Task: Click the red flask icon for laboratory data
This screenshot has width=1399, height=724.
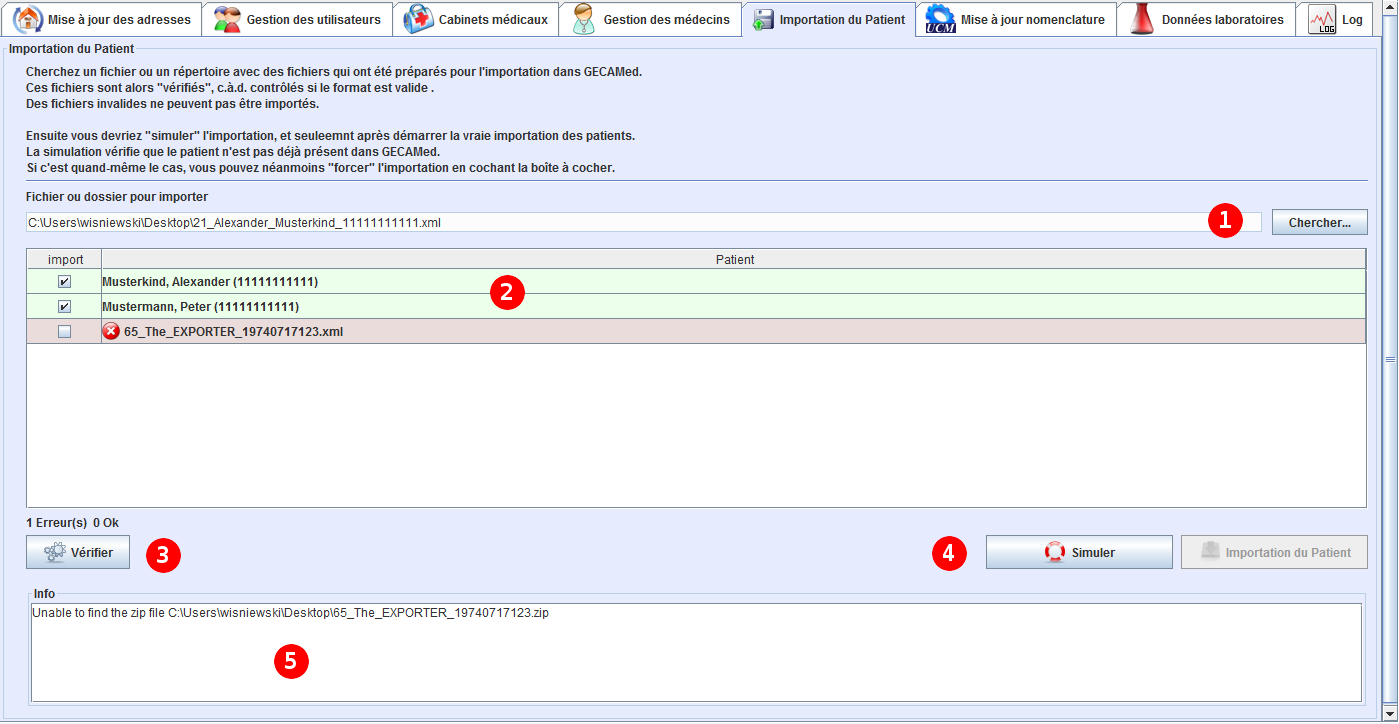Action: coord(1142,19)
